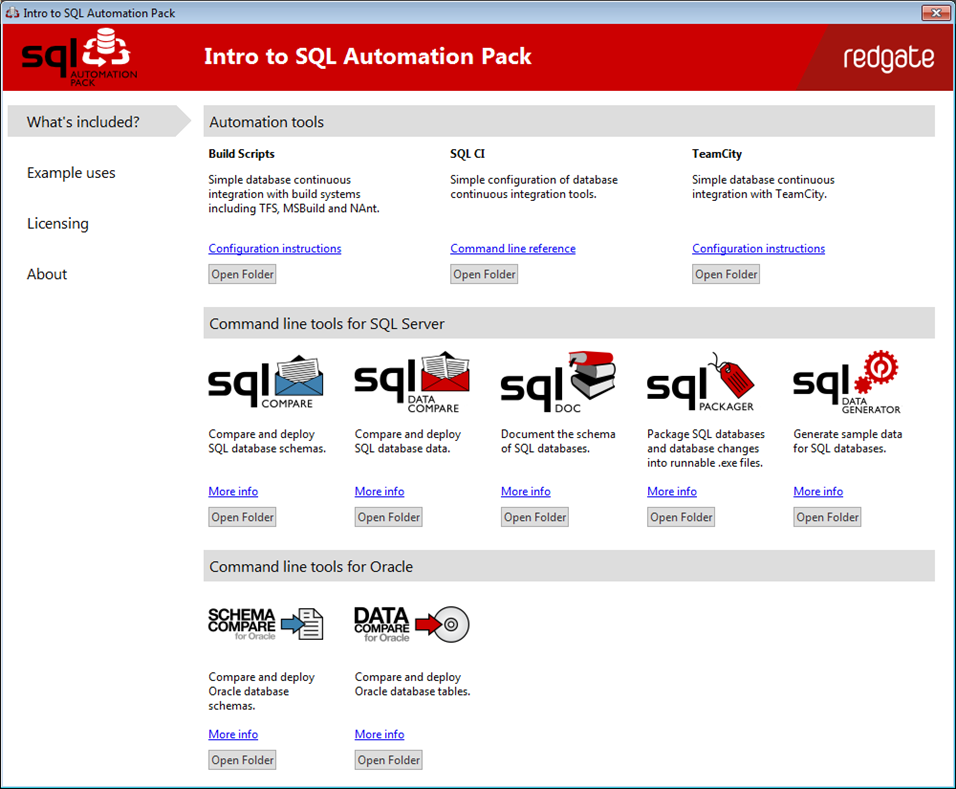Click the SQL Data Compare logo
The image size is (956, 789).
(x=412, y=383)
